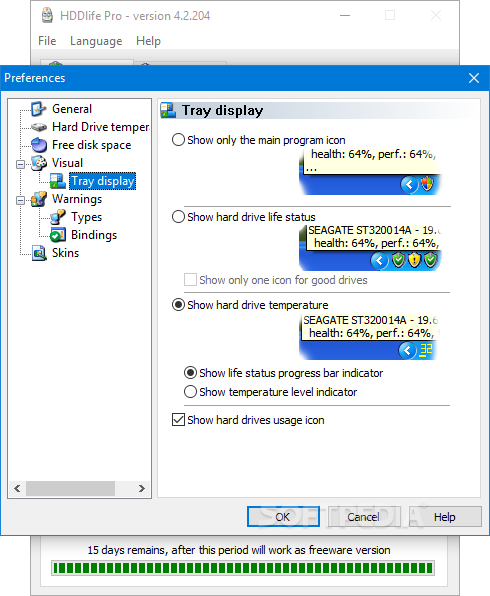The height and width of the screenshot is (596, 490).
Task: Open the Help menu in HDDlife Pro
Action: click(x=148, y=41)
